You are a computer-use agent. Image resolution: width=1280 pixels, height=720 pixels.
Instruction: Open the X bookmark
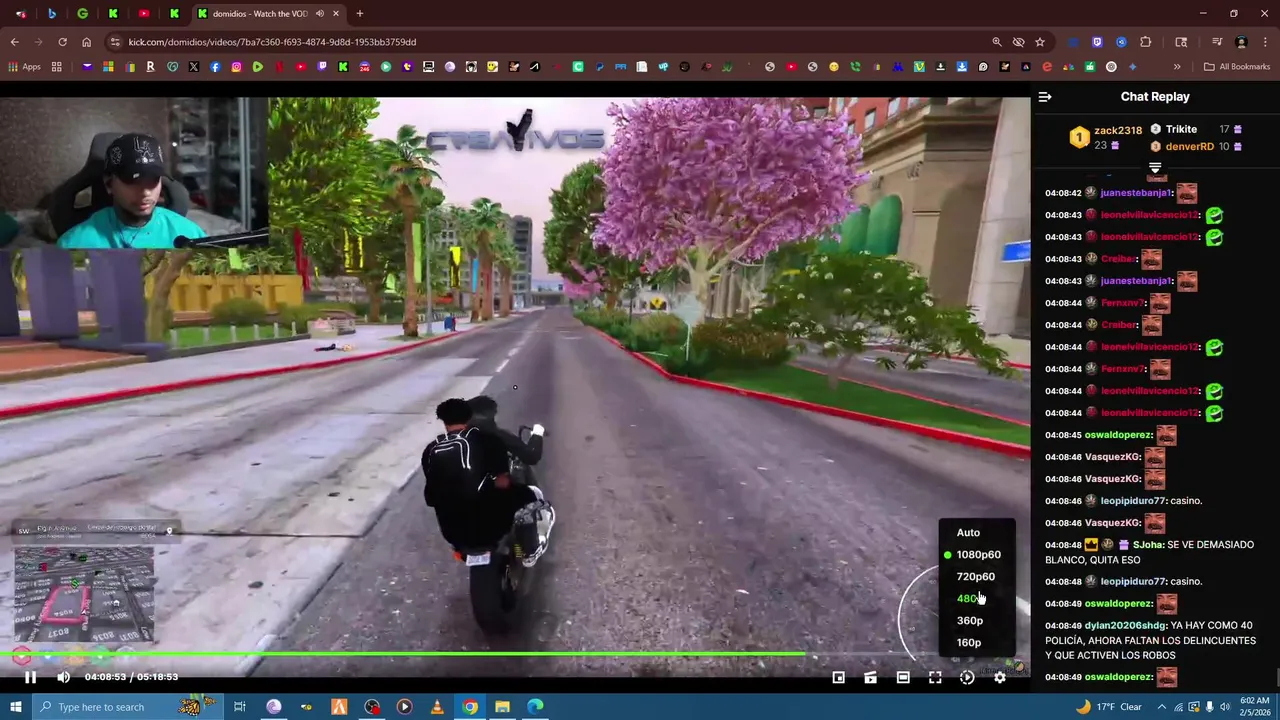click(193, 67)
